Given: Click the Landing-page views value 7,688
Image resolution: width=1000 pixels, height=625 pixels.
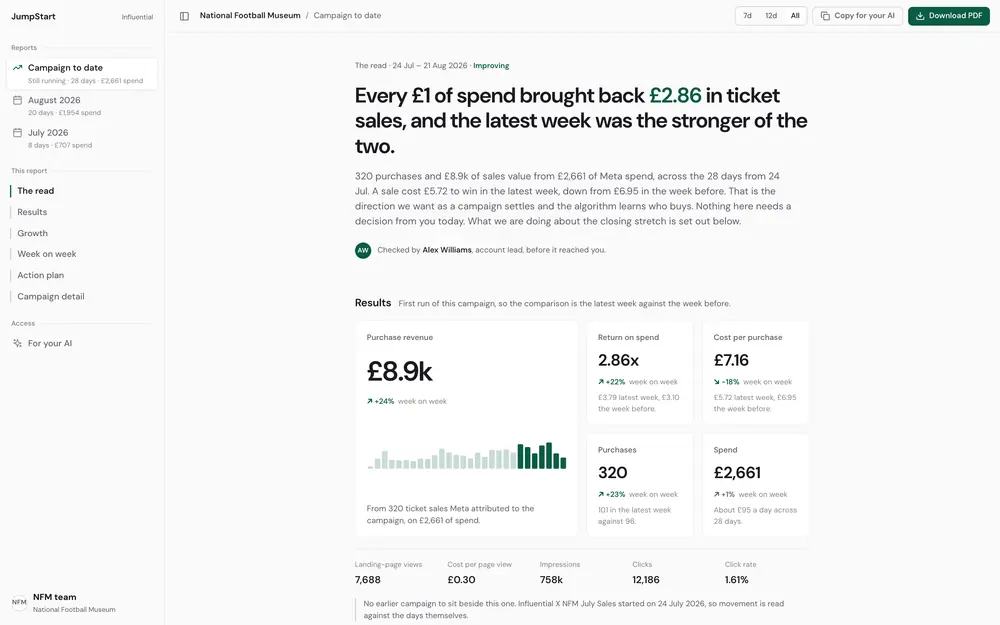Looking at the screenshot, I should [367, 580].
